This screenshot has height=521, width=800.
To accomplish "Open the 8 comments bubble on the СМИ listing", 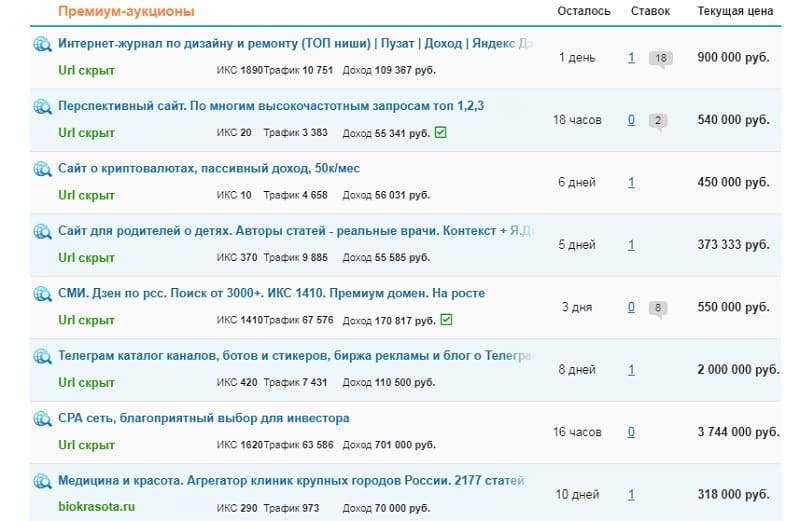I will point(657,308).
